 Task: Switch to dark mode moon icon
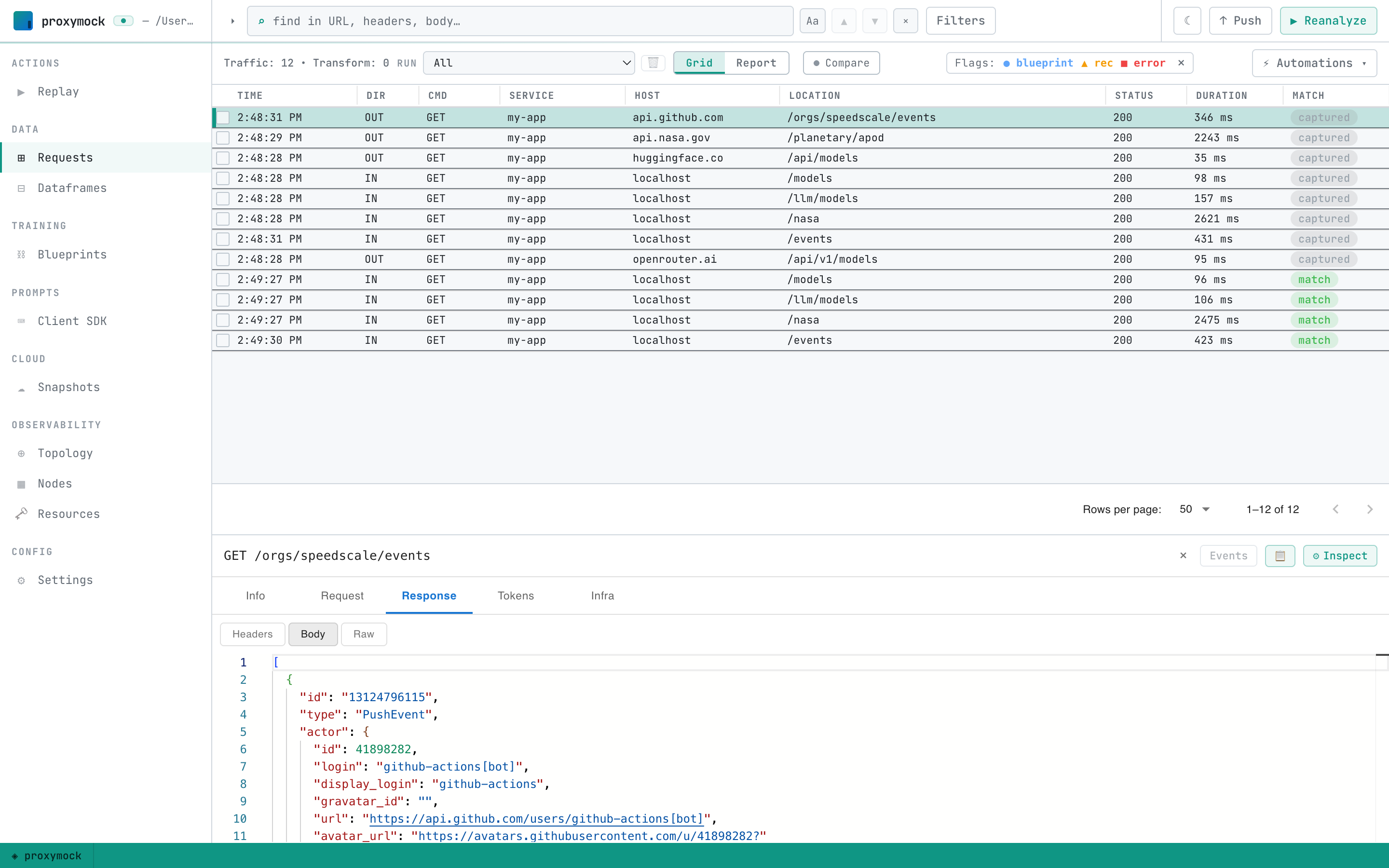[1187, 21]
